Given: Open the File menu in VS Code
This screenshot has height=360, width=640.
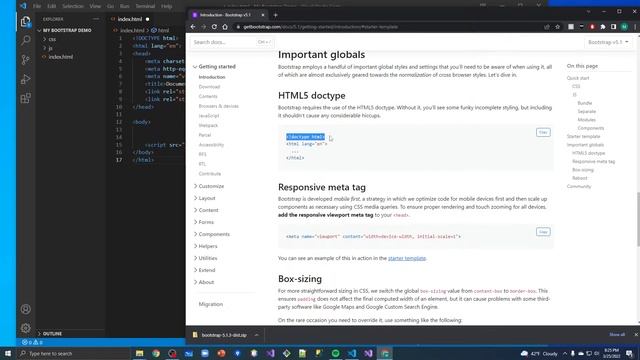Looking at the screenshot, I should [x=37, y=6].
